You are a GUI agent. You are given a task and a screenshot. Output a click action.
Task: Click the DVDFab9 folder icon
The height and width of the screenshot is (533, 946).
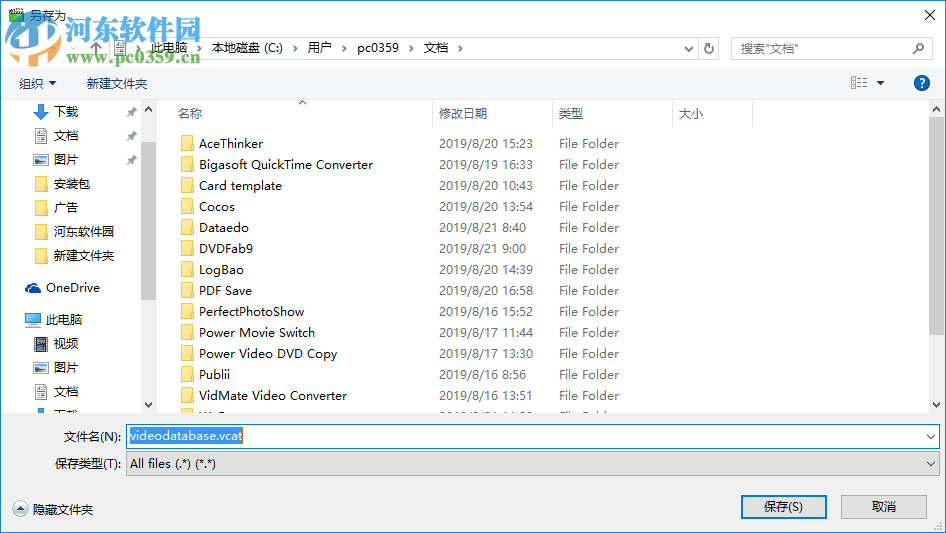coord(187,249)
